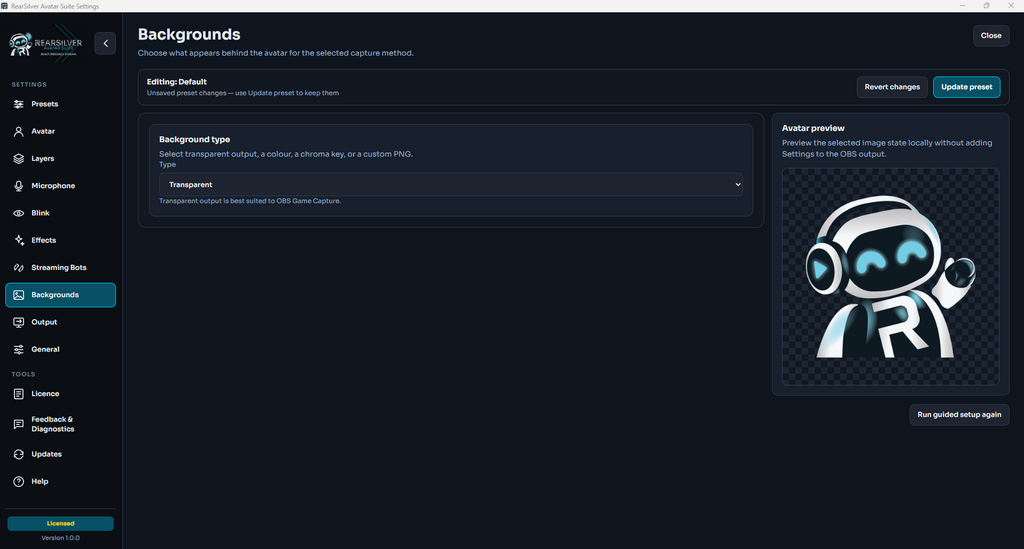
Task: Open the Streaming Bots link icon
Action: coord(18,268)
